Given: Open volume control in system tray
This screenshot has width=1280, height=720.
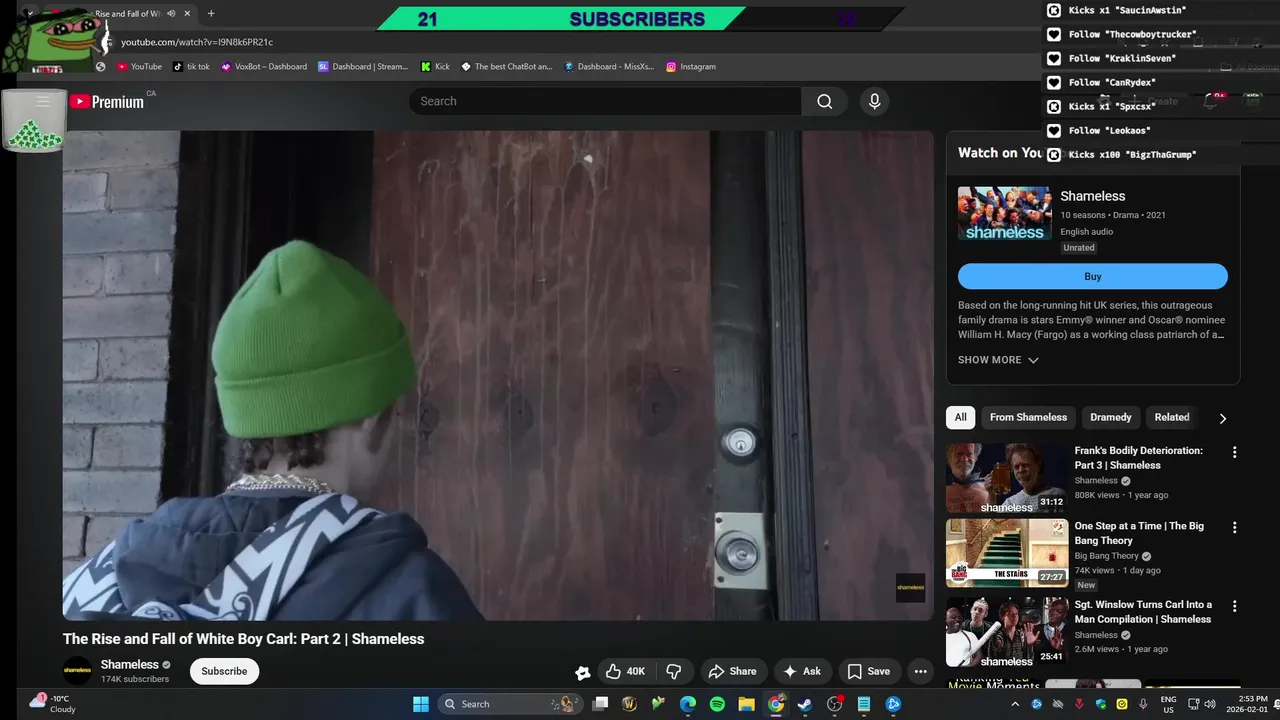Looking at the screenshot, I should [1211, 704].
